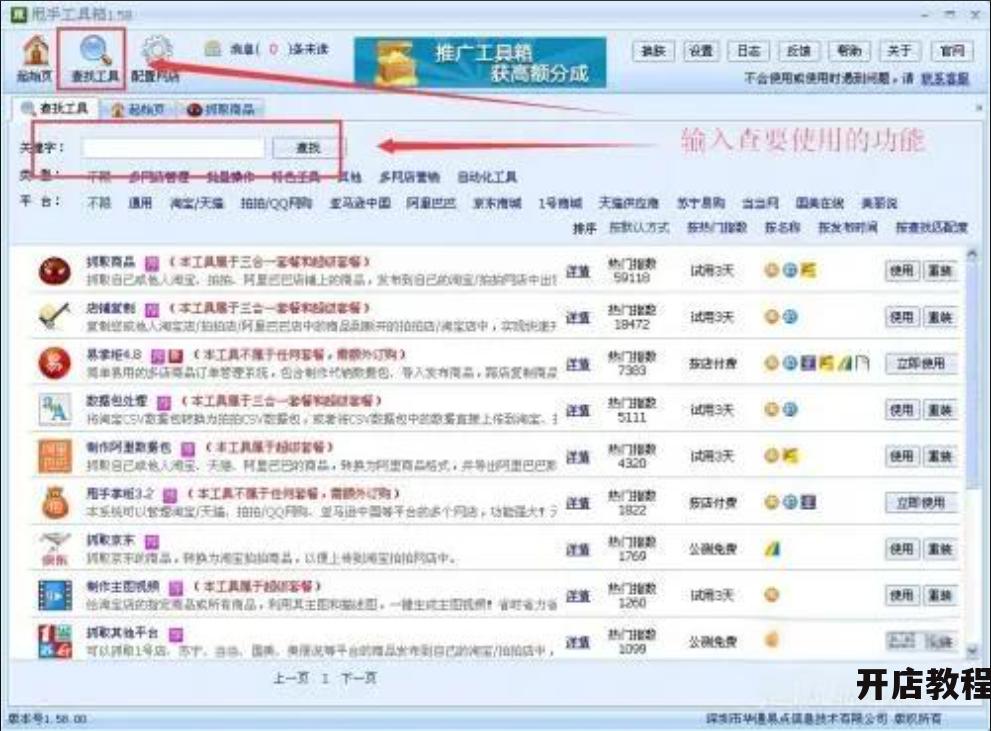Go to 下一页 next page
Image resolution: width=991 pixels, height=731 pixels.
[x=358, y=678]
